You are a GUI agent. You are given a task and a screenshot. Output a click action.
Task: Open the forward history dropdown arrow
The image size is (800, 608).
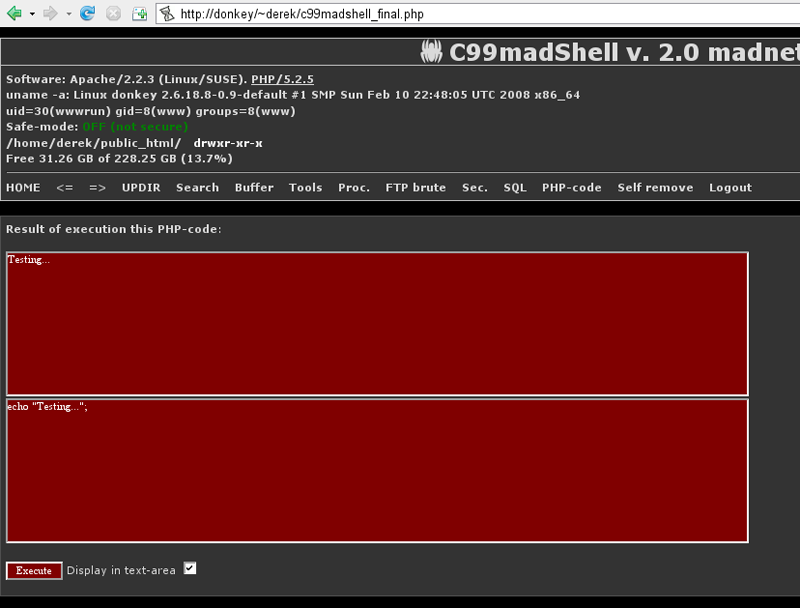69,14
